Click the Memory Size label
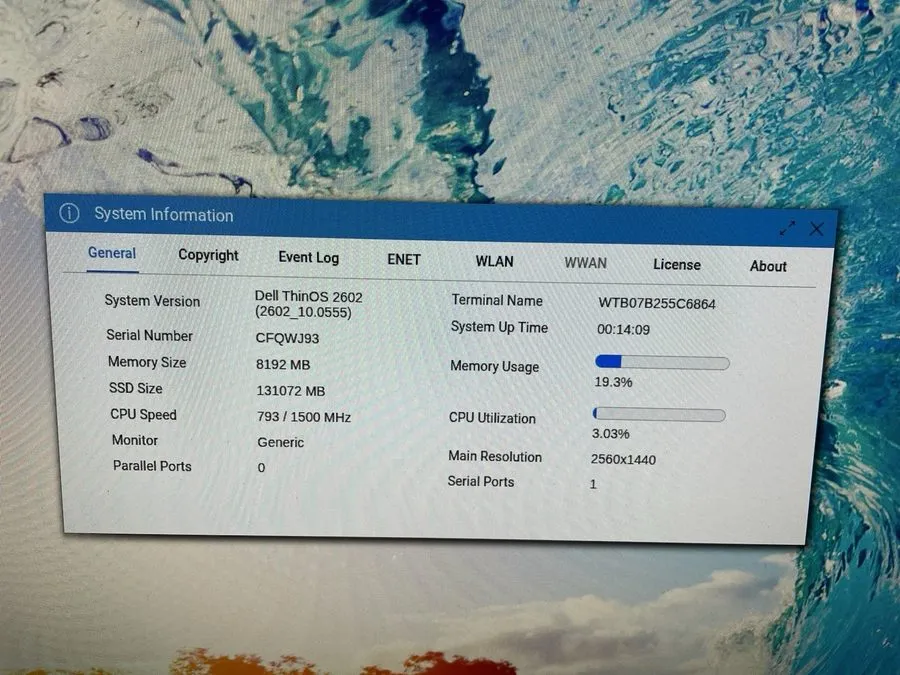This screenshot has height=675, width=900. [147, 362]
